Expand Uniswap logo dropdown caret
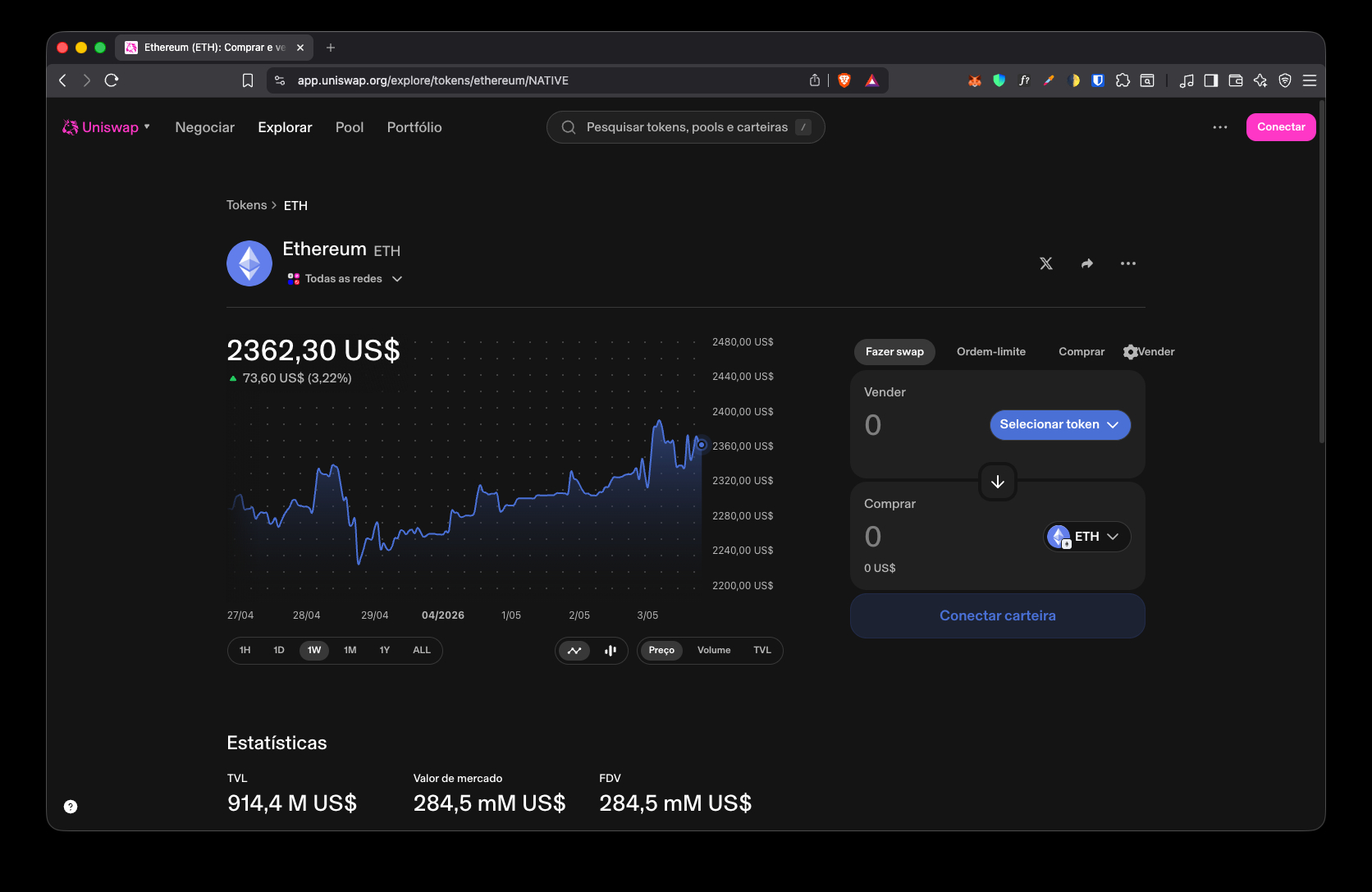 click(147, 127)
